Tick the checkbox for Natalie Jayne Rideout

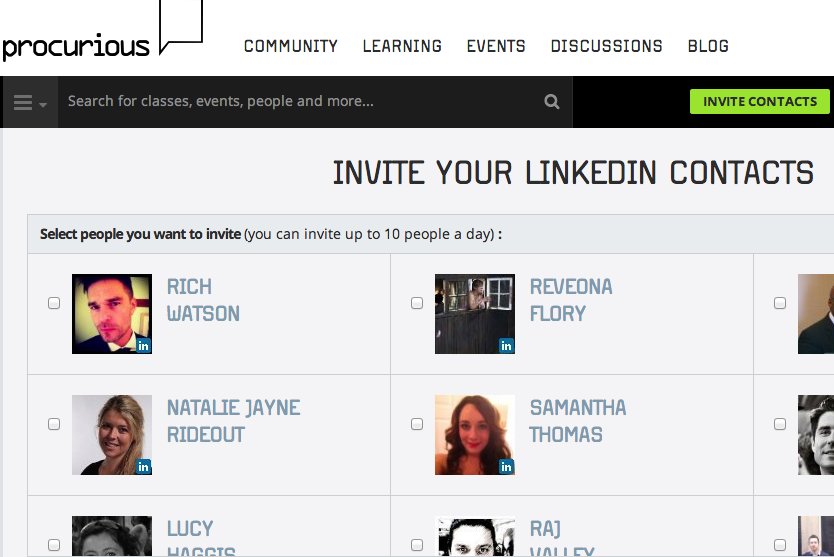(x=54, y=424)
